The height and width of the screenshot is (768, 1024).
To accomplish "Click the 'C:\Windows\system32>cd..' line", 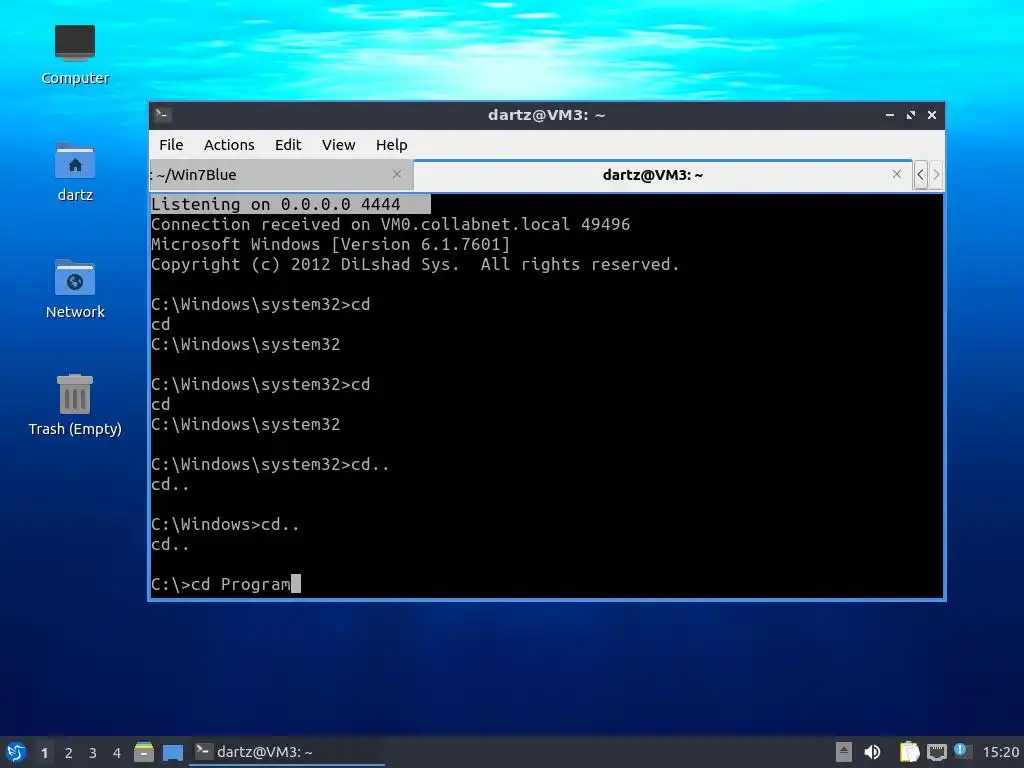I will coord(270,464).
